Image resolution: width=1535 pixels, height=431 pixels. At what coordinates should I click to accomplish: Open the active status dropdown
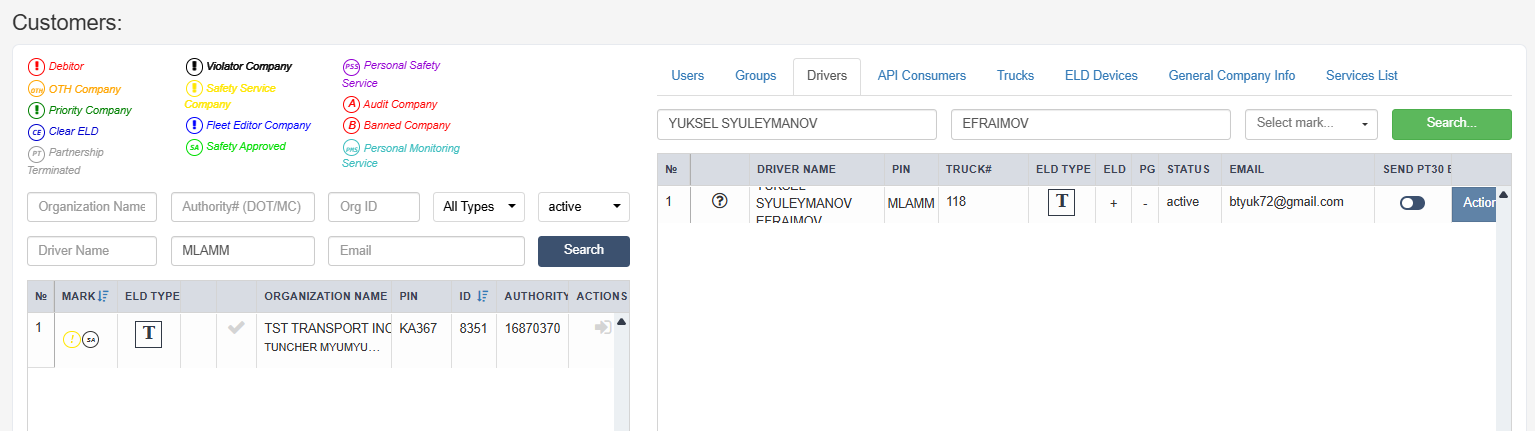tap(583, 207)
